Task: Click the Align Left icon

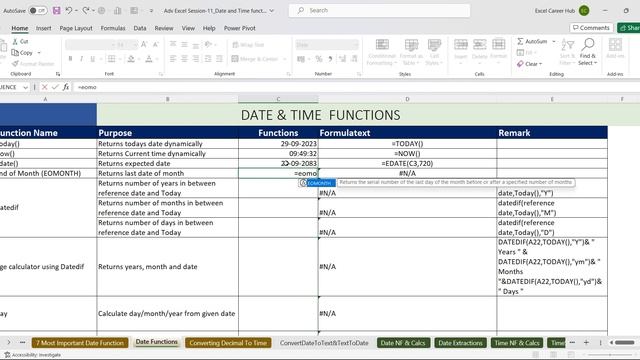Action: 173,59
